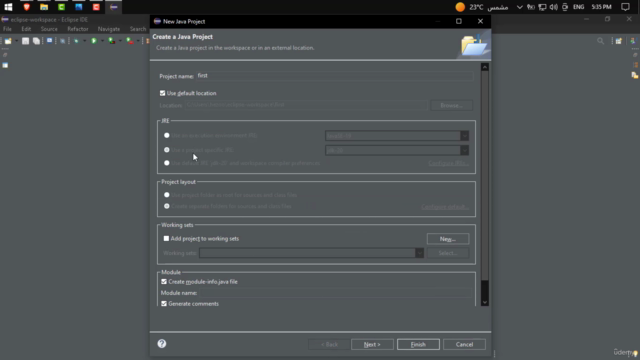
Task: Click the Configure default... link
Action: [x=445, y=207]
